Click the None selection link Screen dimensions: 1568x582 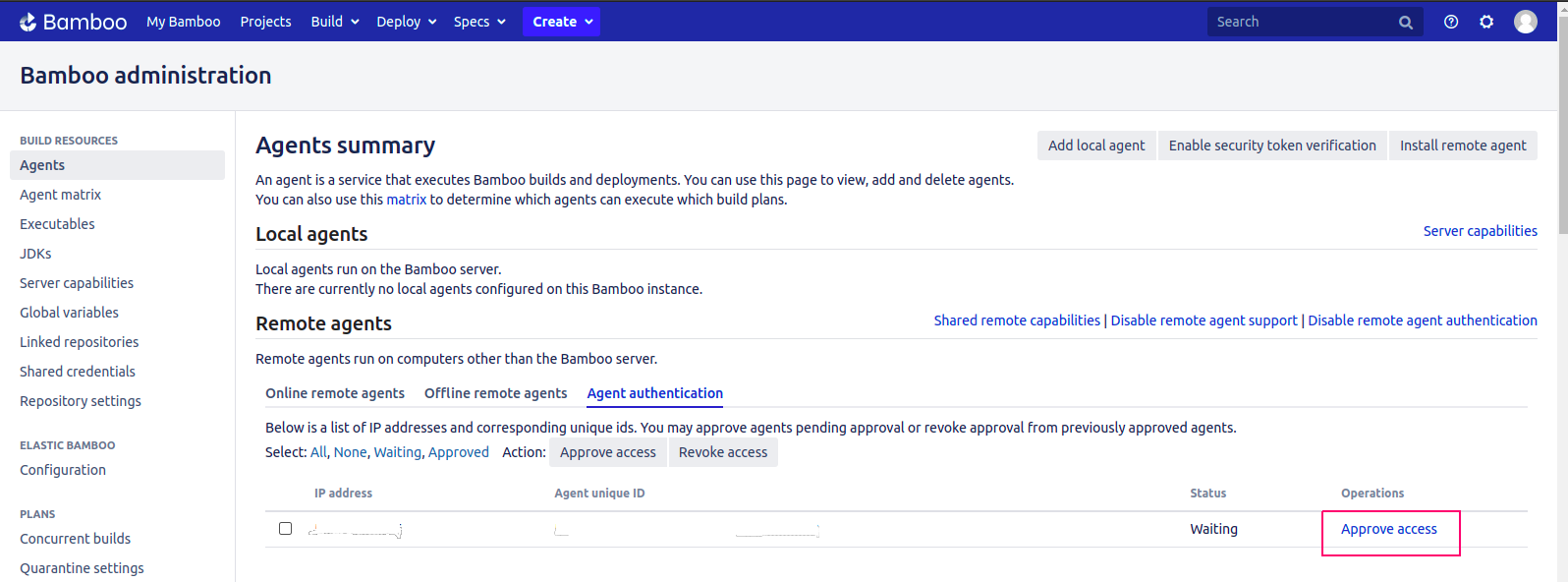350,452
